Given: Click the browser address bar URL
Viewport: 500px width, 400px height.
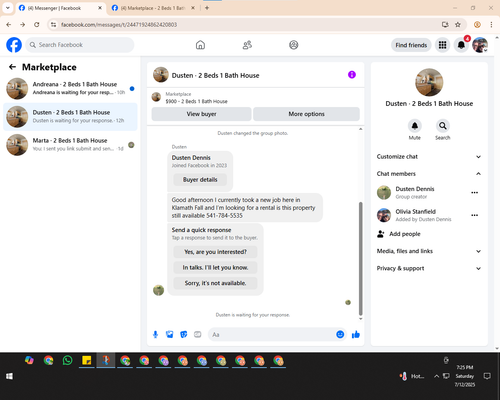Looking at the screenshot, I should pos(119,25).
